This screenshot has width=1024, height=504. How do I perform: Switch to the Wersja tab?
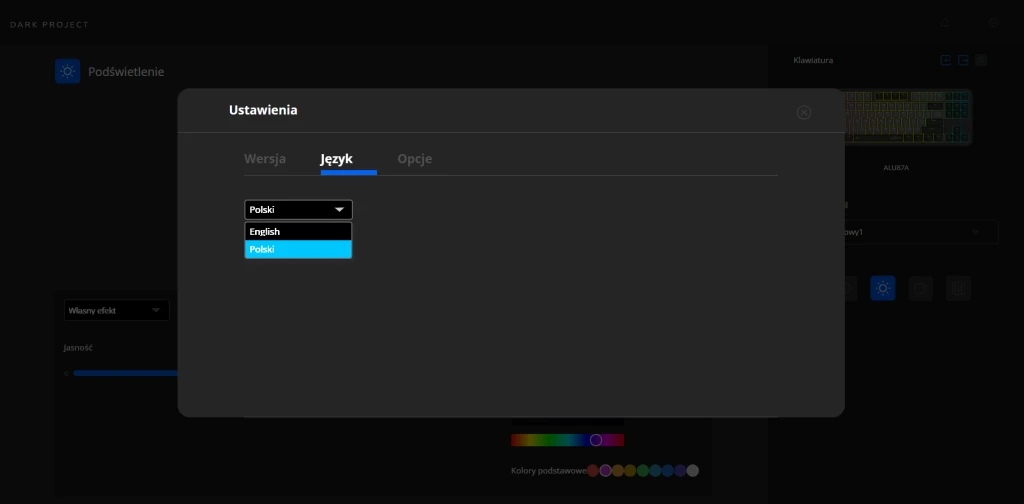pos(265,159)
